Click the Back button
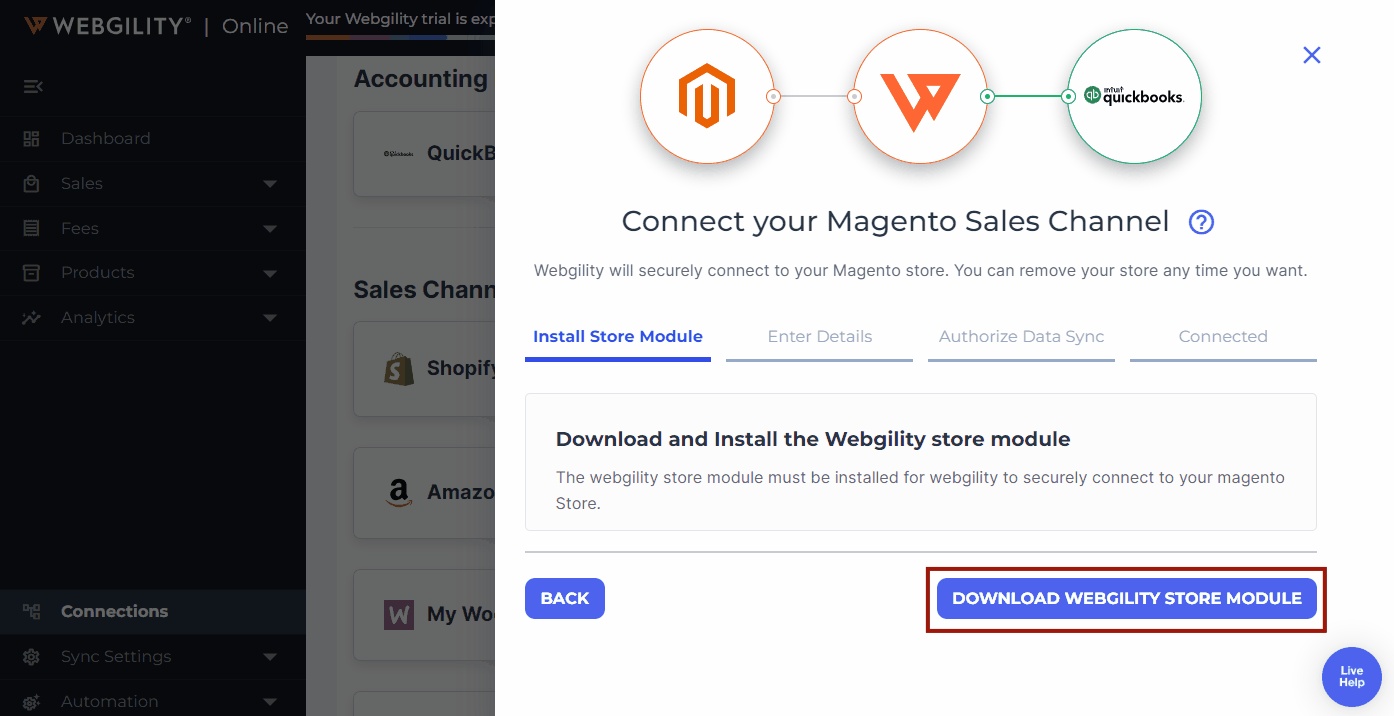1394x716 pixels. pyautogui.click(x=564, y=598)
